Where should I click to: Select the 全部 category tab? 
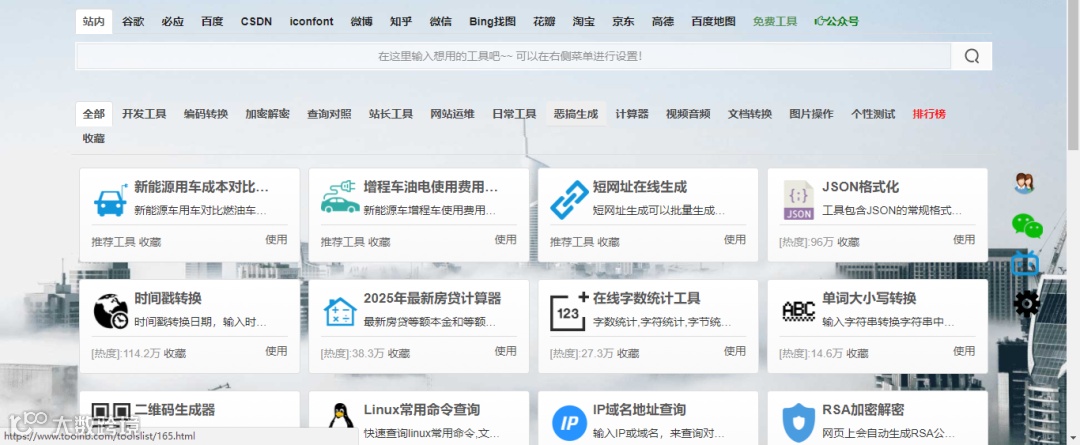coord(94,114)
